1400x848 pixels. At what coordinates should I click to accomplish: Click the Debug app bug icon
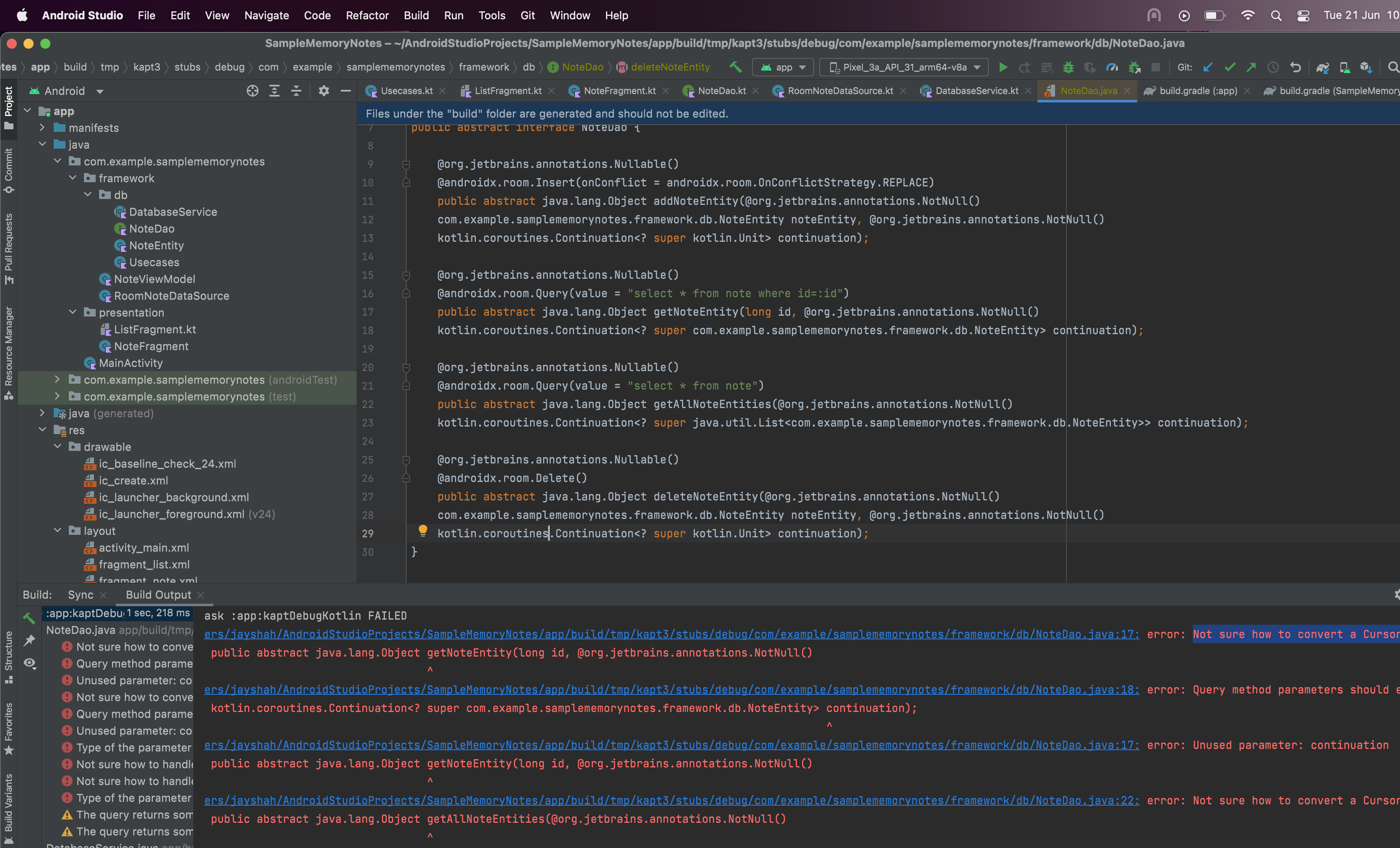(1068, 67)
